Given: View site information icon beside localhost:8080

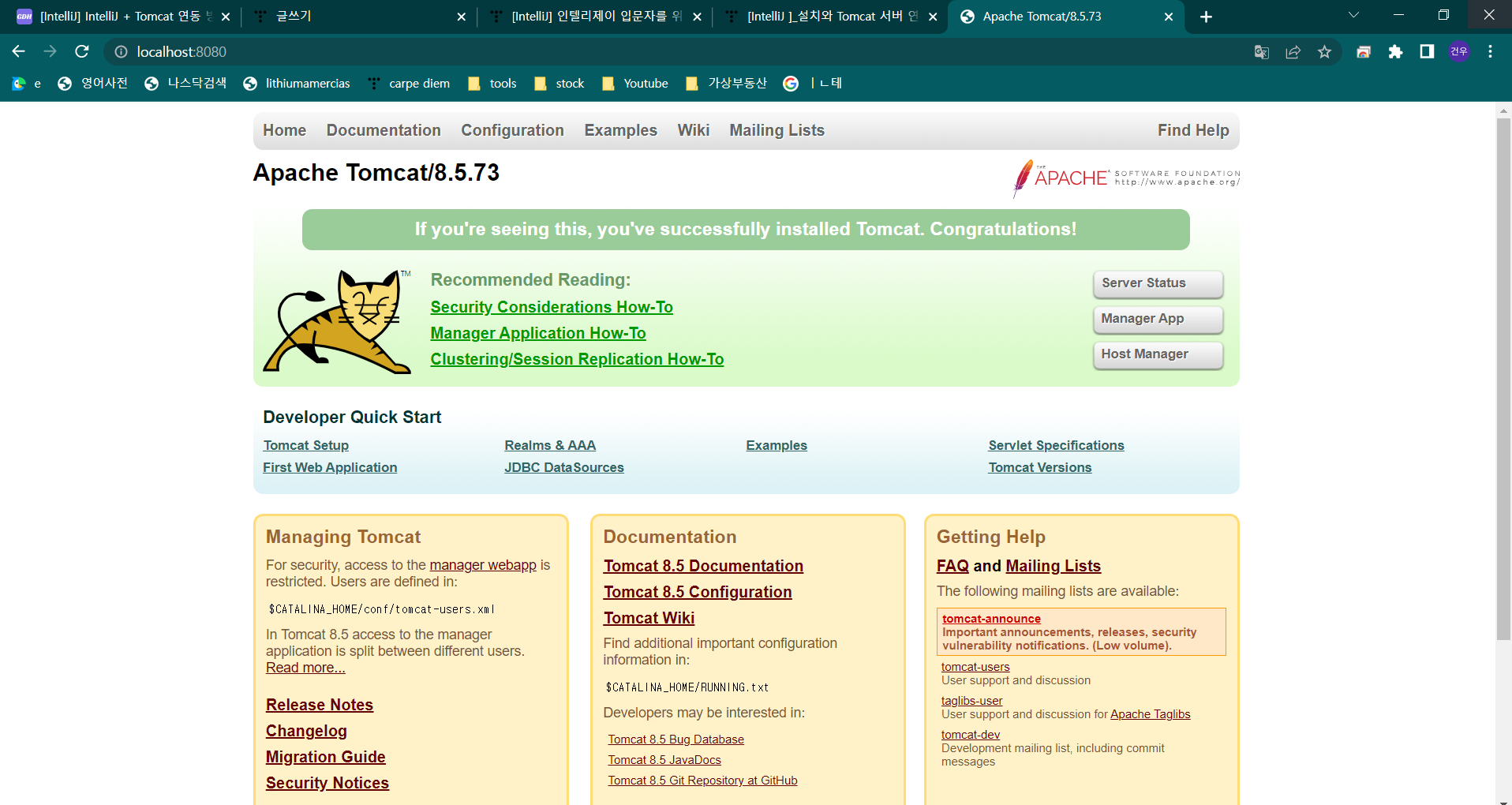Looking at the screenshot, I should (x=121, y=51).
